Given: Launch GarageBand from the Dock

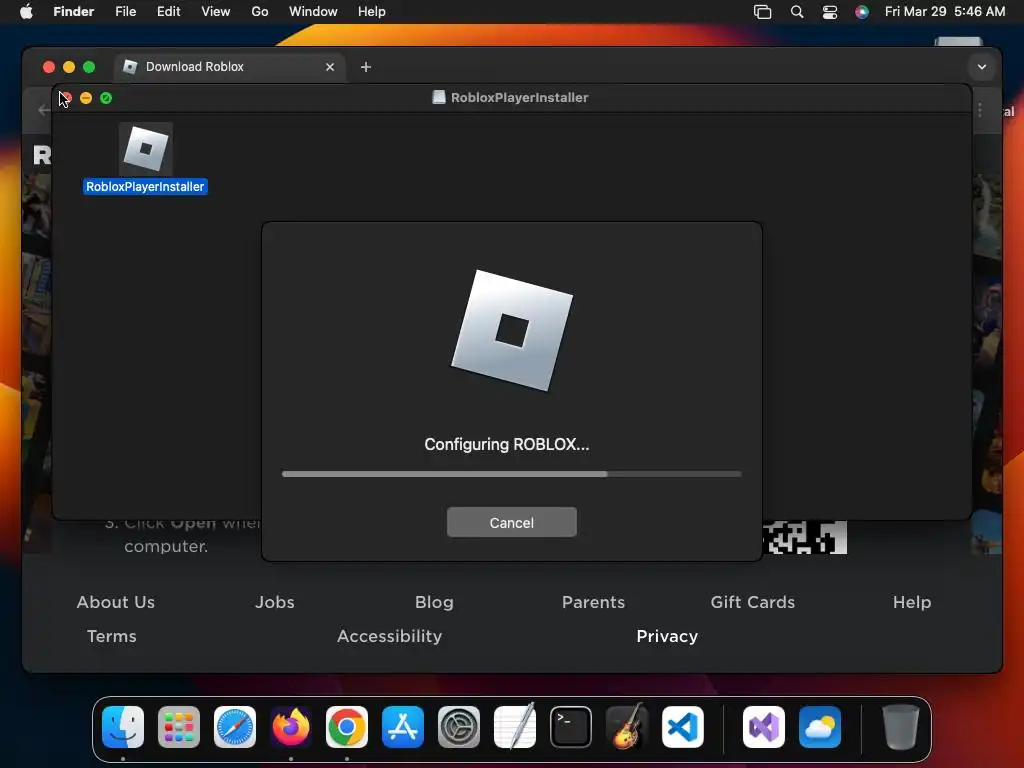Looking at the screenshot, I should 627,727.
